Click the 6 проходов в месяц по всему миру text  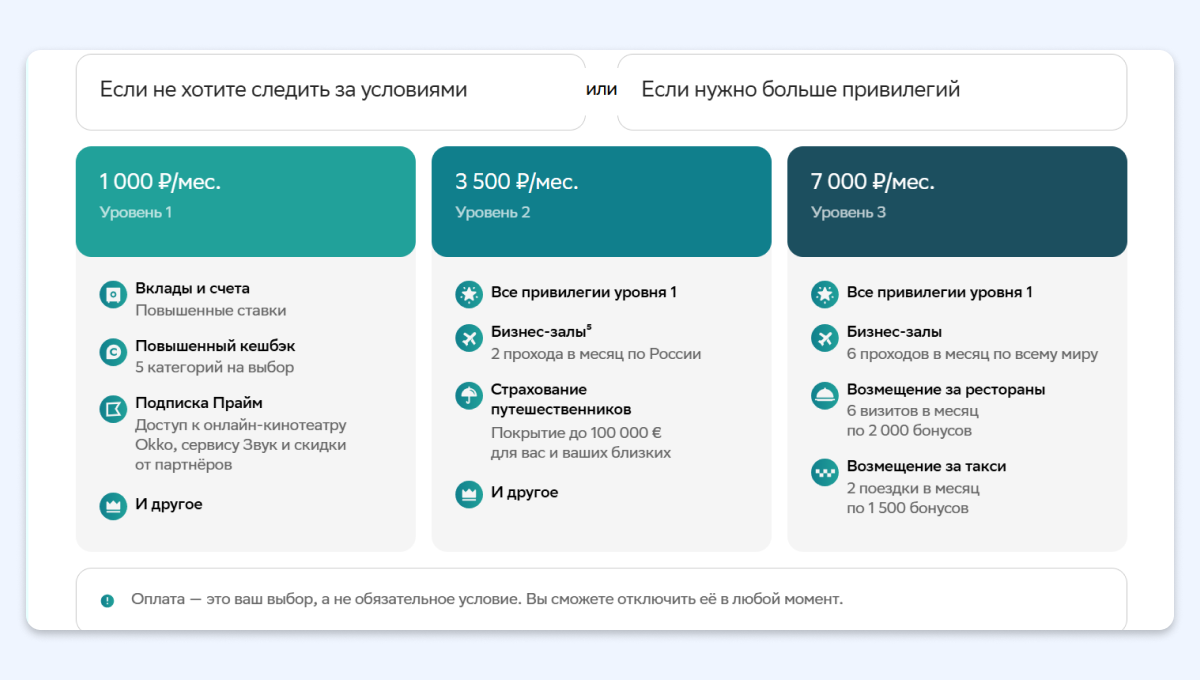(x=973, y=354)
